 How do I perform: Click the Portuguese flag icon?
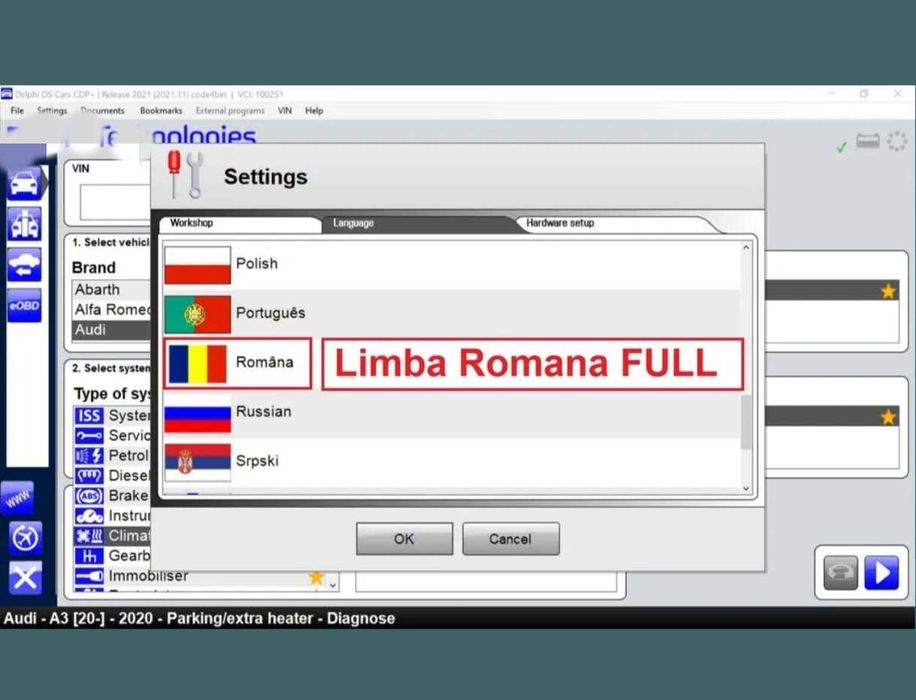click(x=197, y=314)
